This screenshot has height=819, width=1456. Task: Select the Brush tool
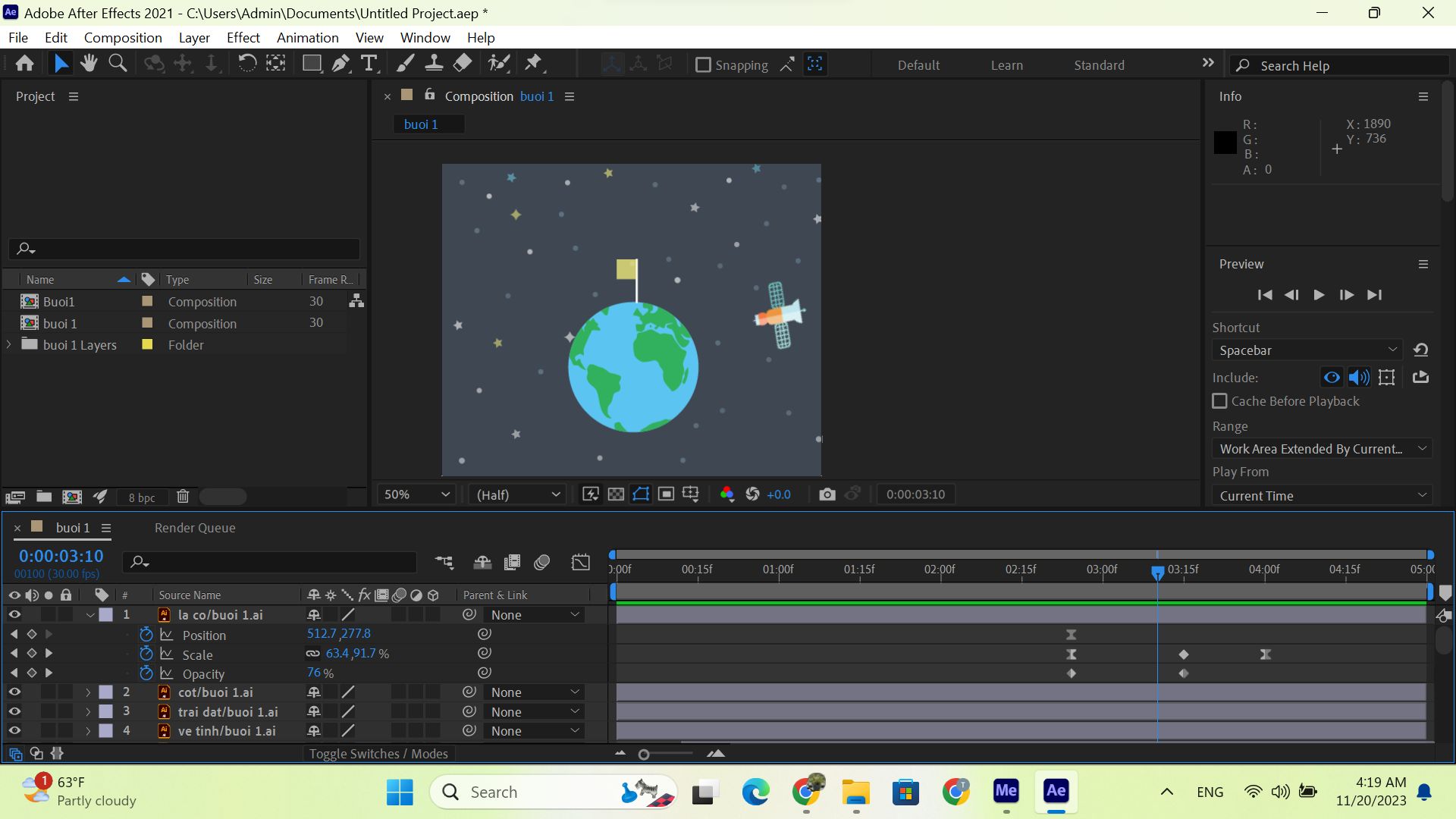coord(405,64)
